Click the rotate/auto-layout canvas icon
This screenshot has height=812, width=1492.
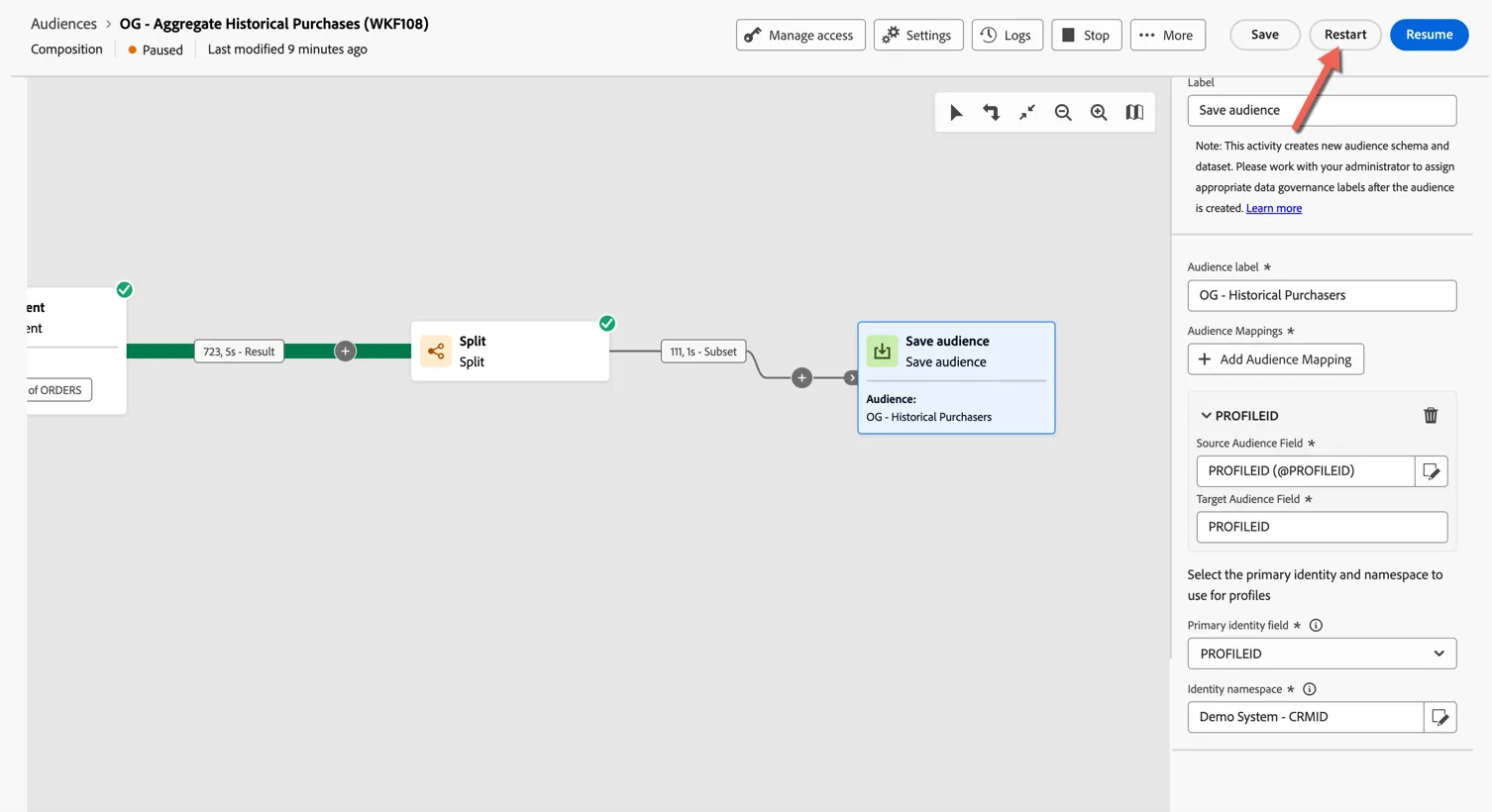pyautogui.click(x=992, y=113)
